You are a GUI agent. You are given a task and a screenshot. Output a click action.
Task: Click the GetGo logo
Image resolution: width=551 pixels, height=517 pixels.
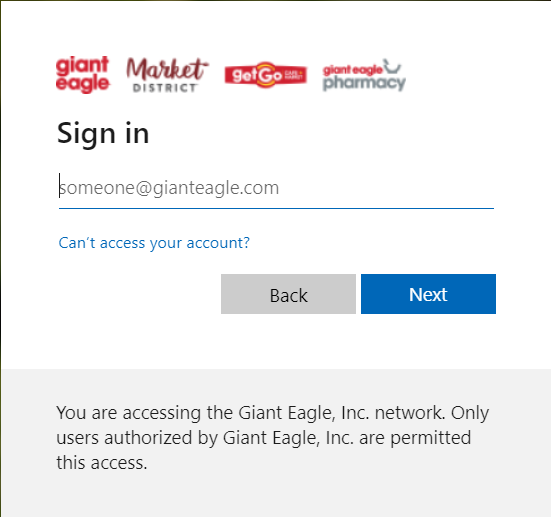click(266, 75)
